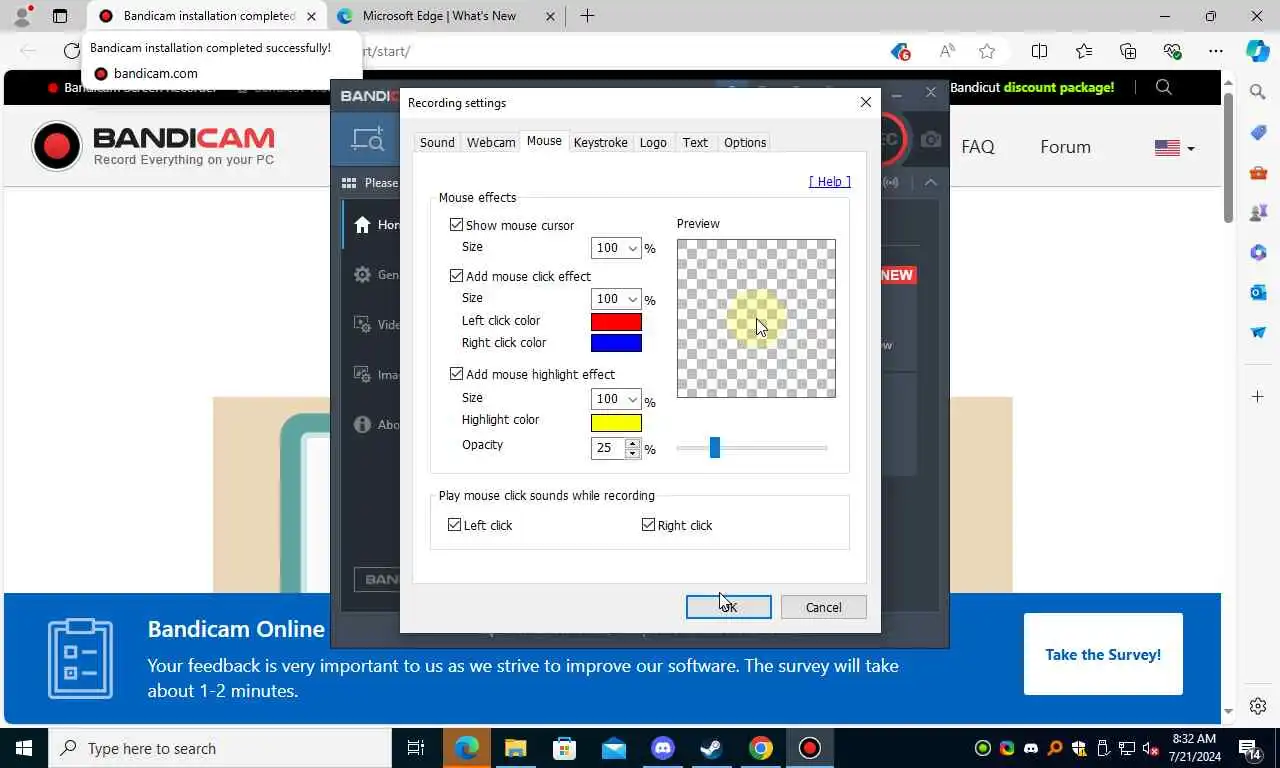Launch Discord from the taskbar
Image resolution: width=1280 pixels, height=768 pixels.
(663, 748)
